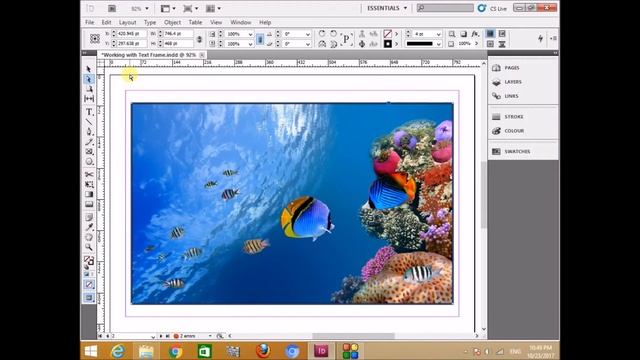Image resolution: width=640 pixels, height=360 pixels.
Task: Select the Eyedropper tool
Action: [x=89, y=227]
